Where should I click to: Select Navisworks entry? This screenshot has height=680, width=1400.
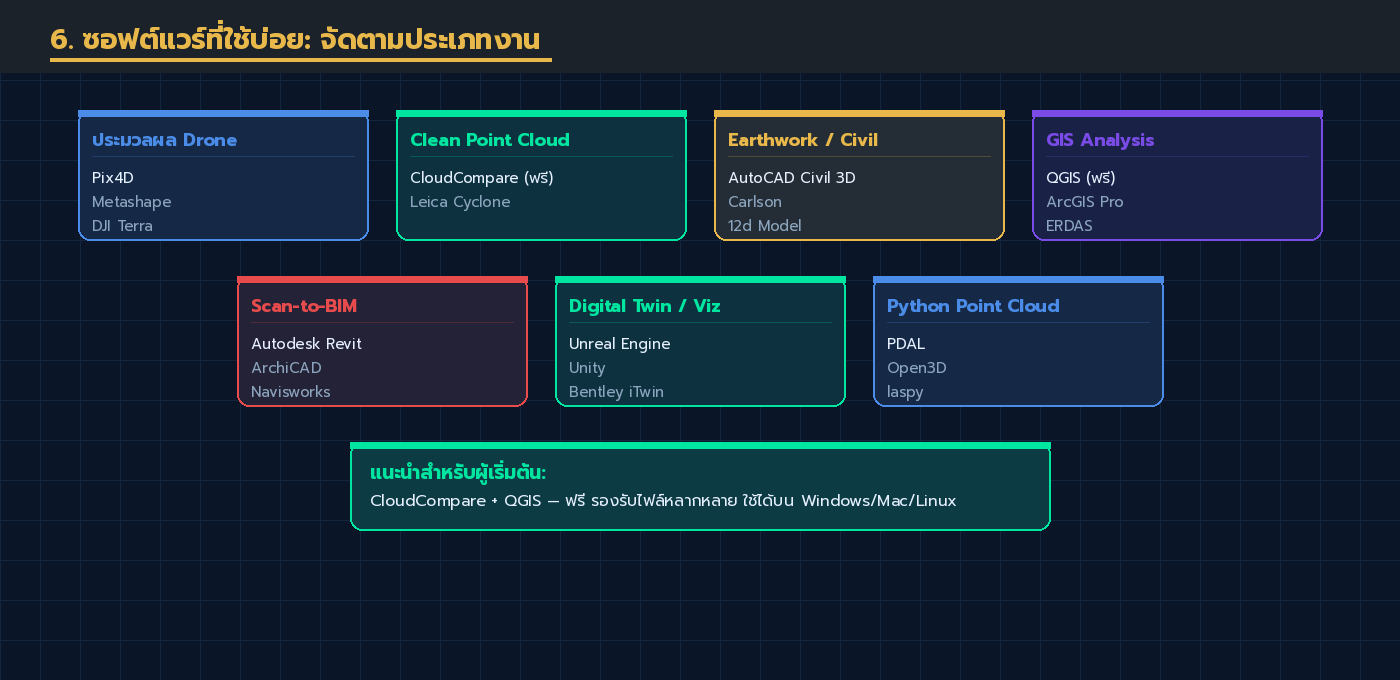pyautogui.click(x=291, y=392)
